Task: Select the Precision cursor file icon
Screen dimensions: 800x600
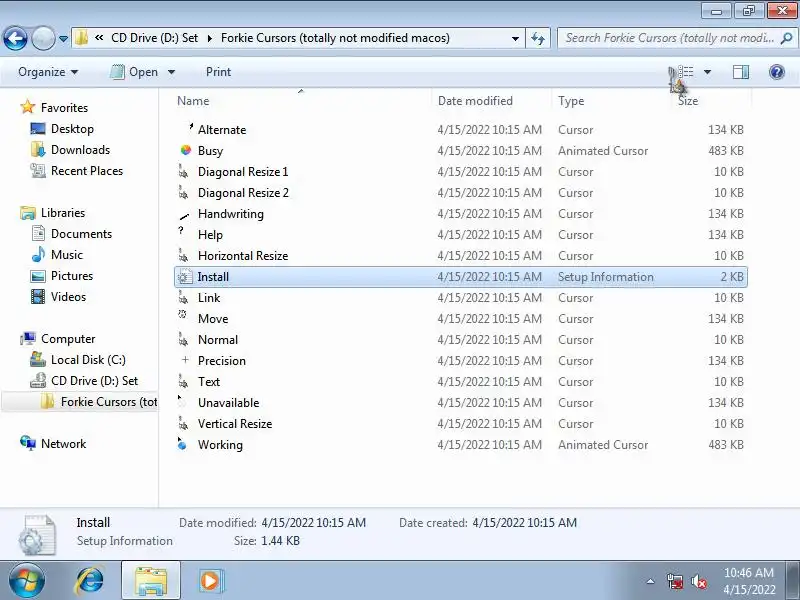Action: tap(185, 360)
